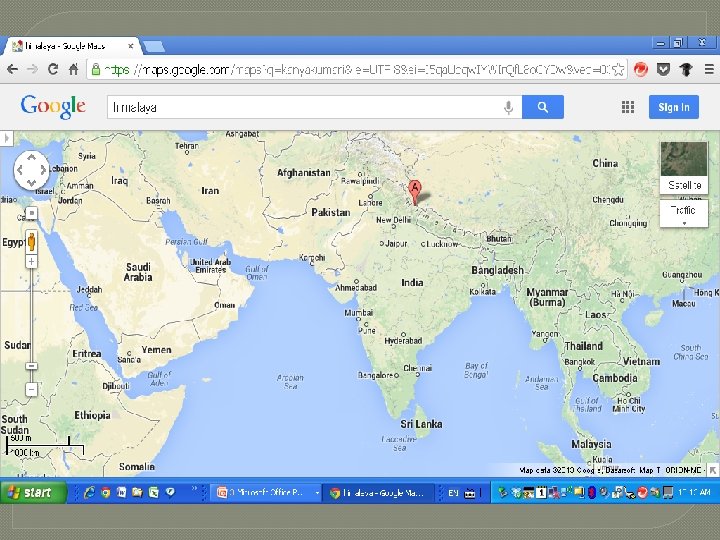Click the red round extension icon

(x=641, y=69)
